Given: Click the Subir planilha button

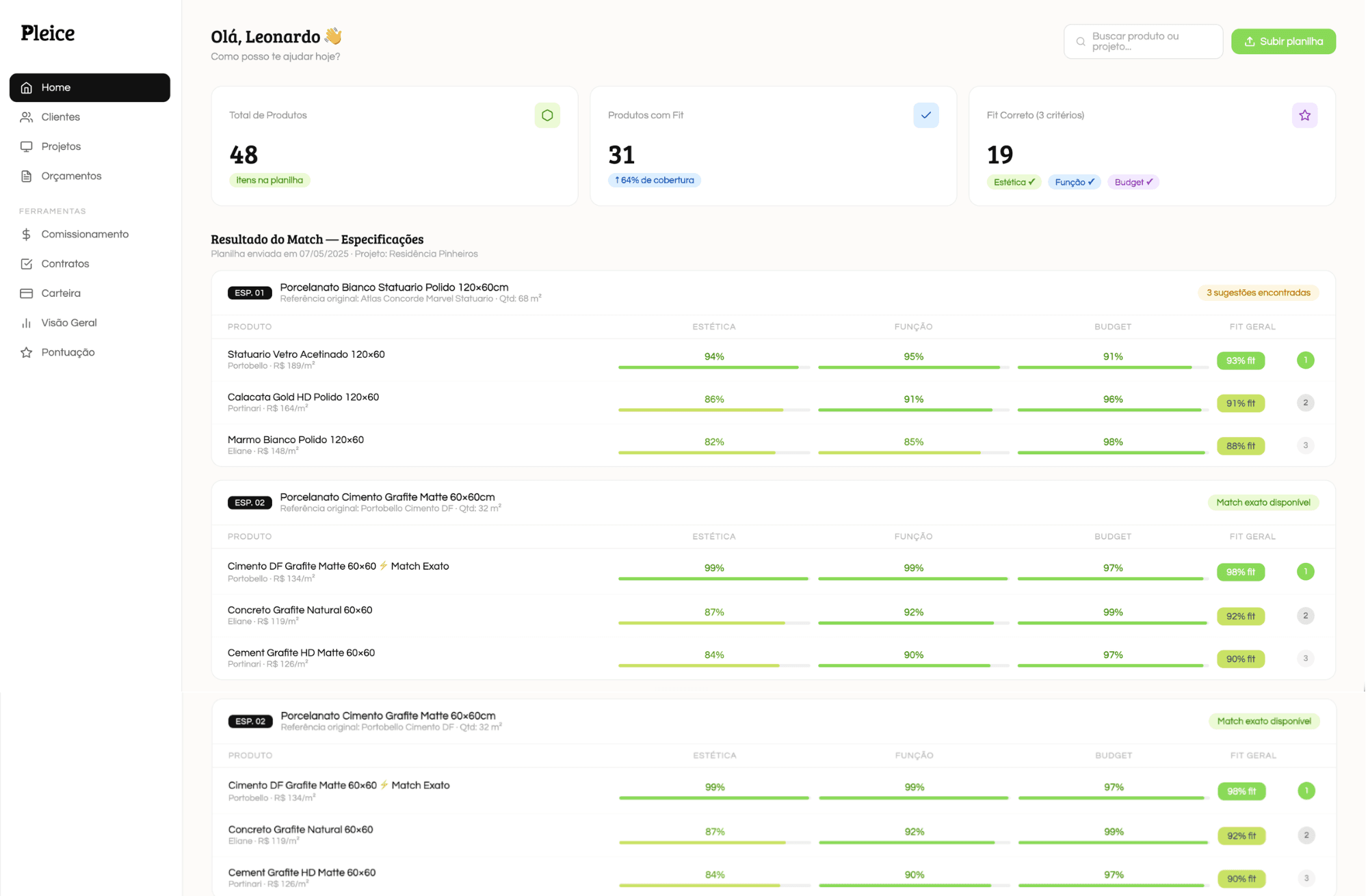Looking at the screenshot, I should tap(1283, 42).
